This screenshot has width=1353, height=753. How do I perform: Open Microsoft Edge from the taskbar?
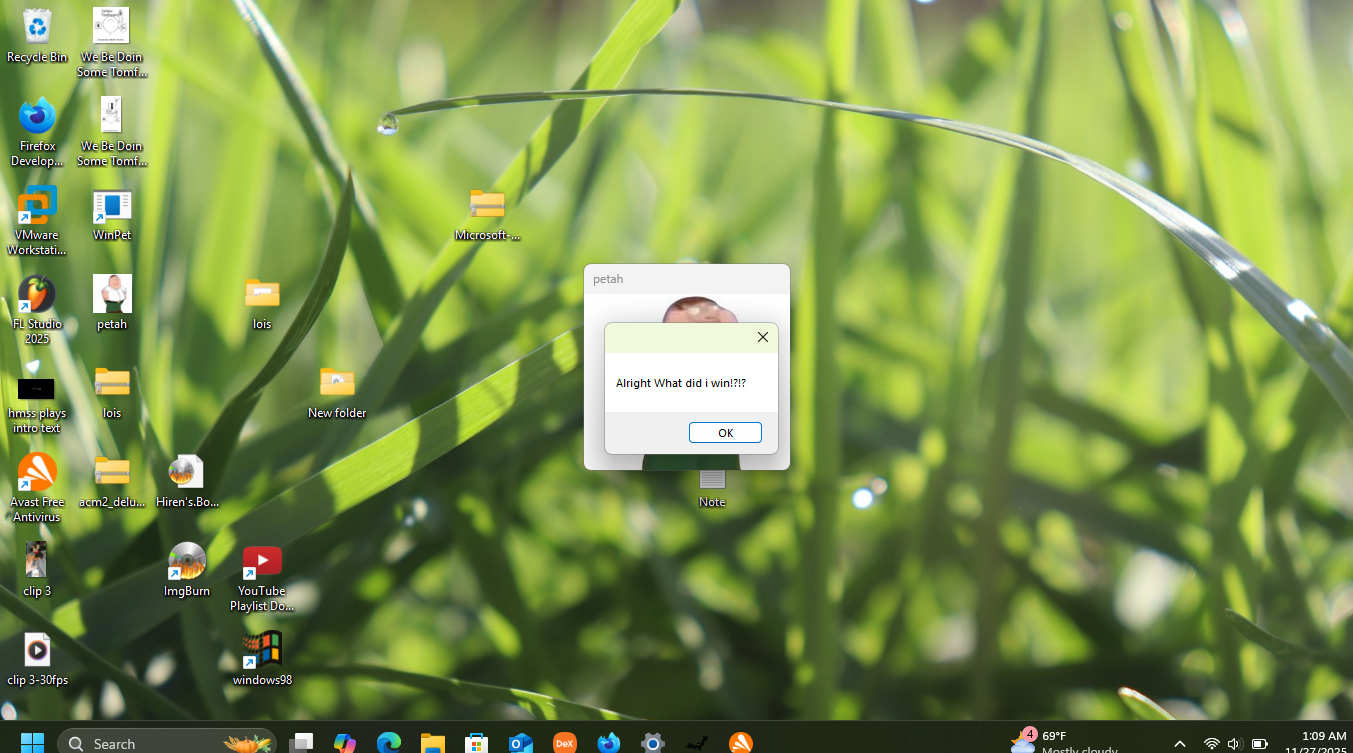(389, 743)
